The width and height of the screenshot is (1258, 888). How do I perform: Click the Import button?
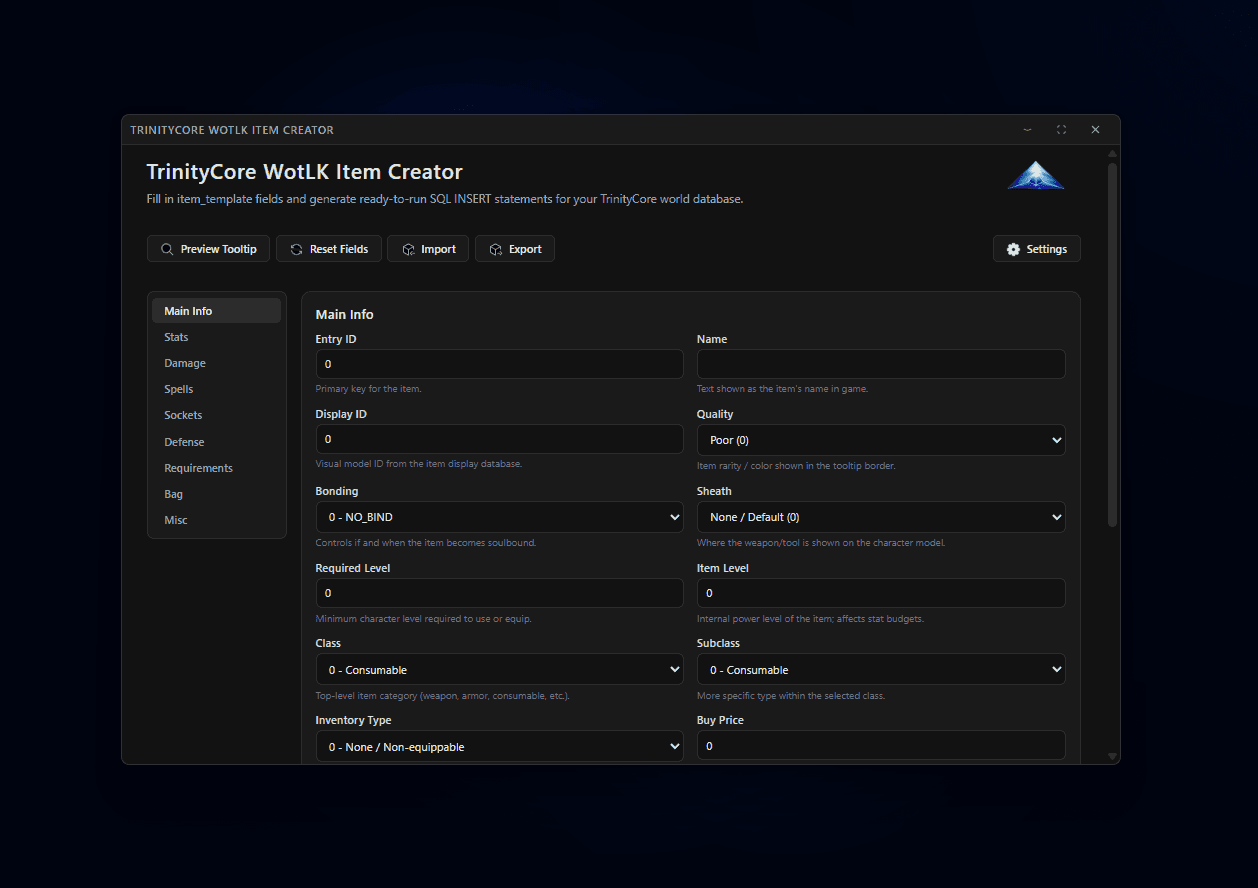pos(428,249)
